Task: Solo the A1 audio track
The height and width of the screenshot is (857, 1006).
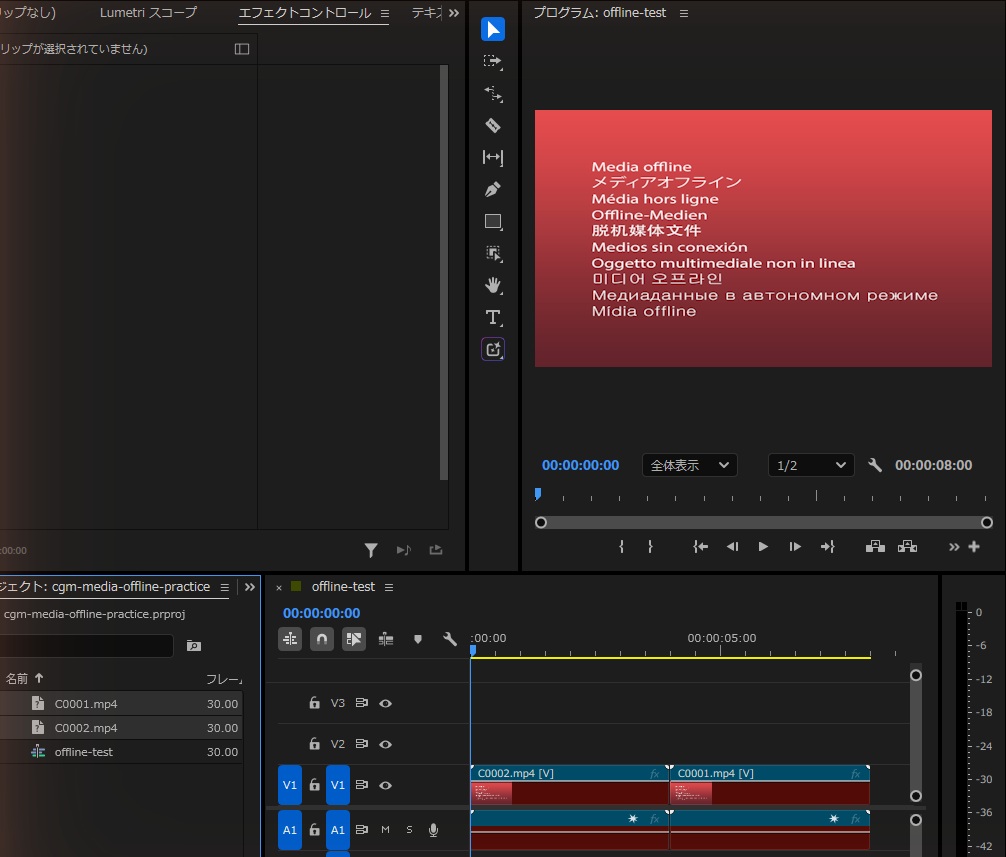Action: click(409, 829)
